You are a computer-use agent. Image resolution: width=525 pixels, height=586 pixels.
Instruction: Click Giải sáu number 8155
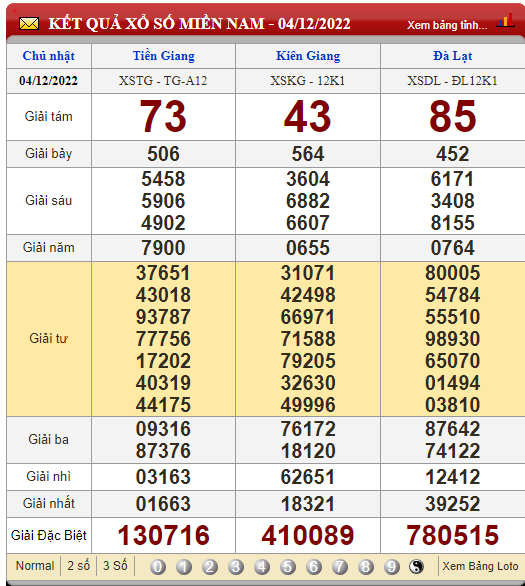pyautogui.click(x=453, y=223)
